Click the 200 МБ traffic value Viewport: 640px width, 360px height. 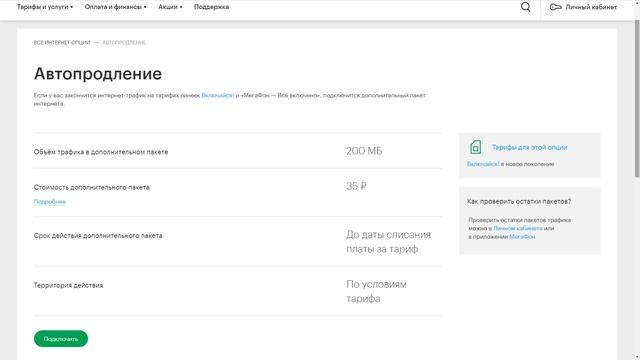click(x=364, y=151)
